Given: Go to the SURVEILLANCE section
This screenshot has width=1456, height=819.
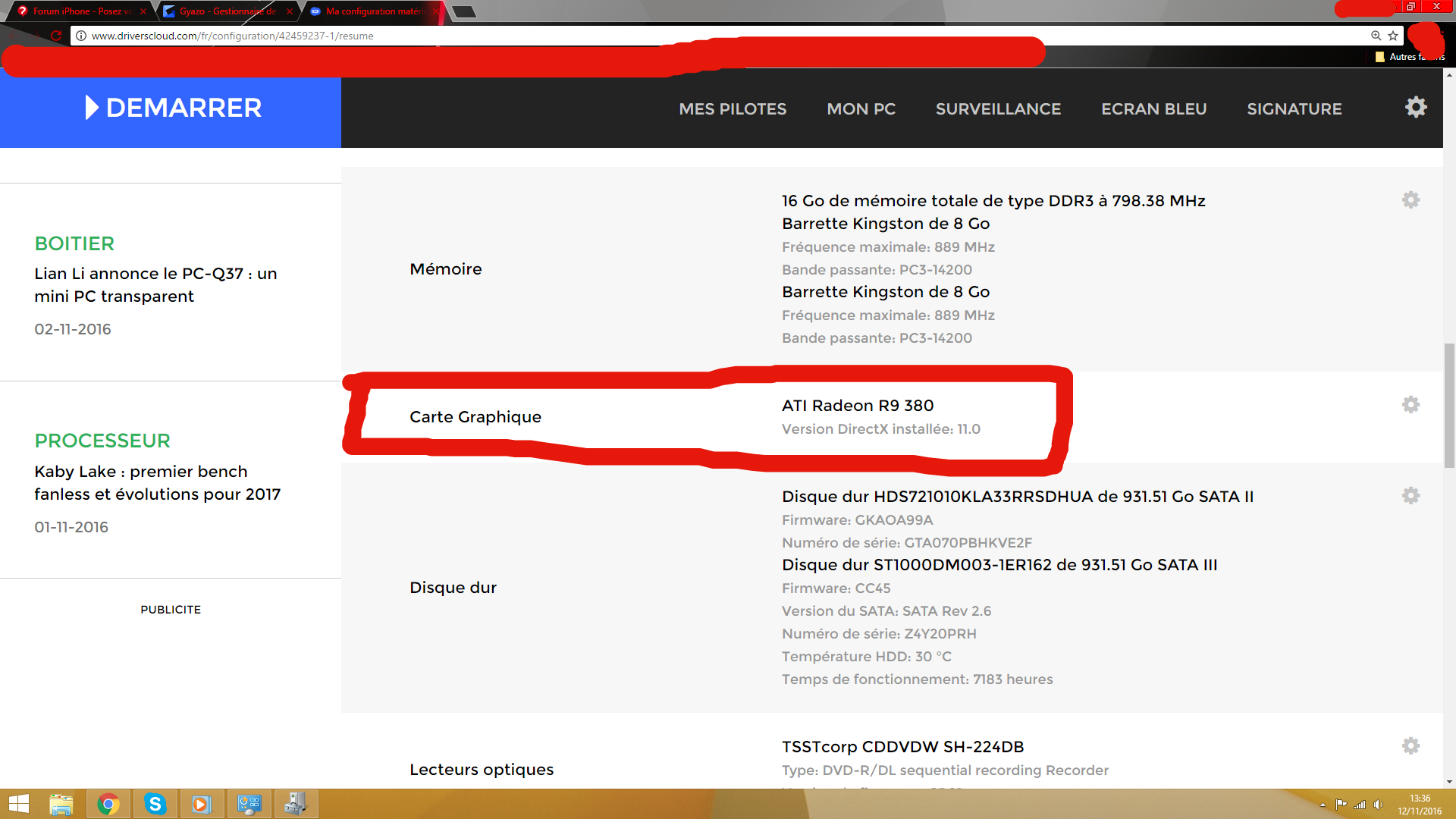Looking at the screenshot, I should click(x=998, y=109).
